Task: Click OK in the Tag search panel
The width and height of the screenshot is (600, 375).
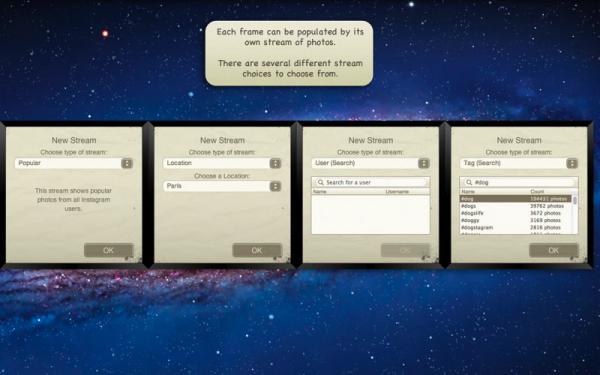Action: (x=554, y=250)
